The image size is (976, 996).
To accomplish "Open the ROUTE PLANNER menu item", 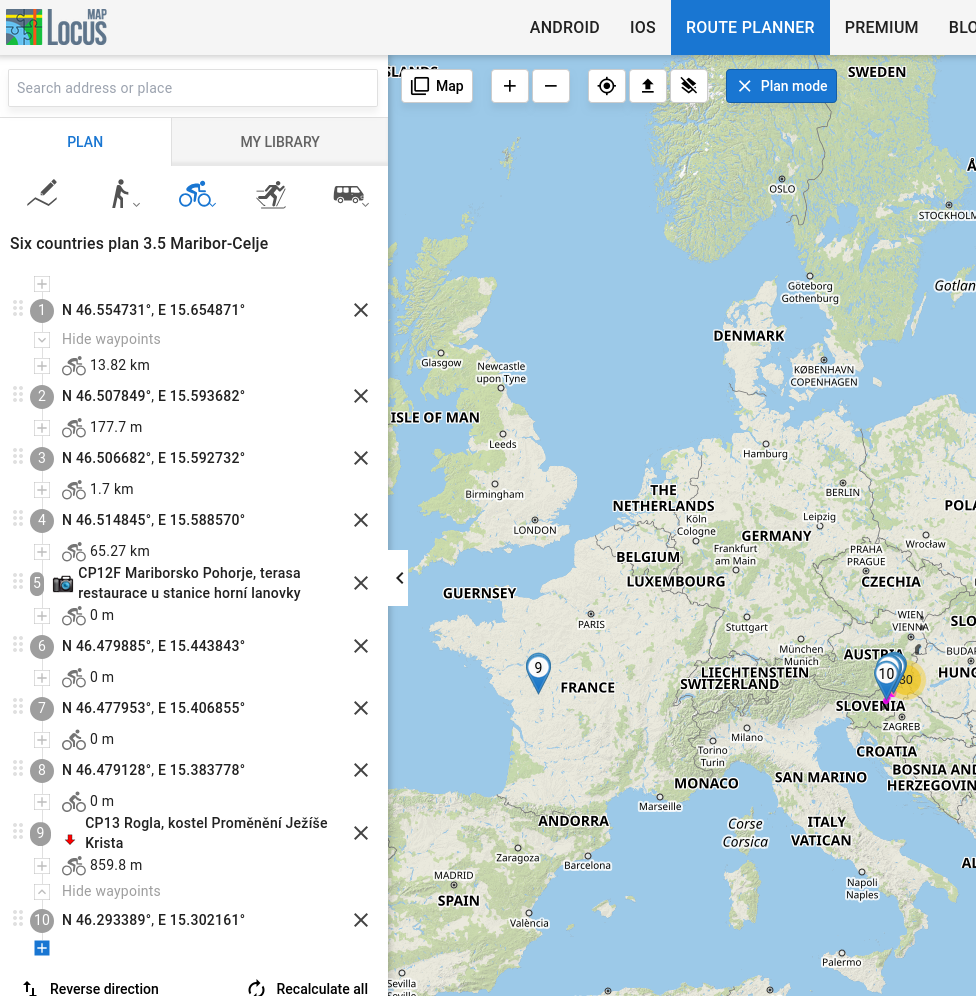I will tap(750, 27).
